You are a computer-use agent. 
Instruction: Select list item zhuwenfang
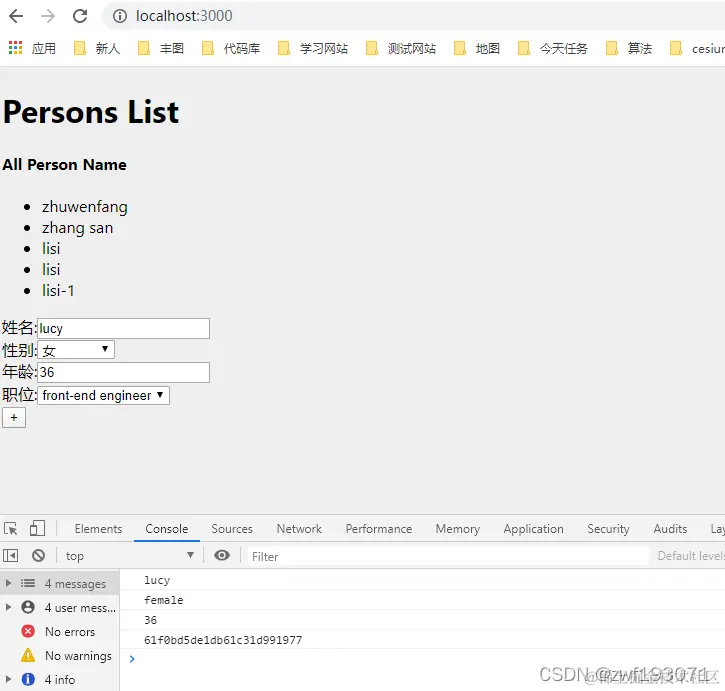point(85,207)
